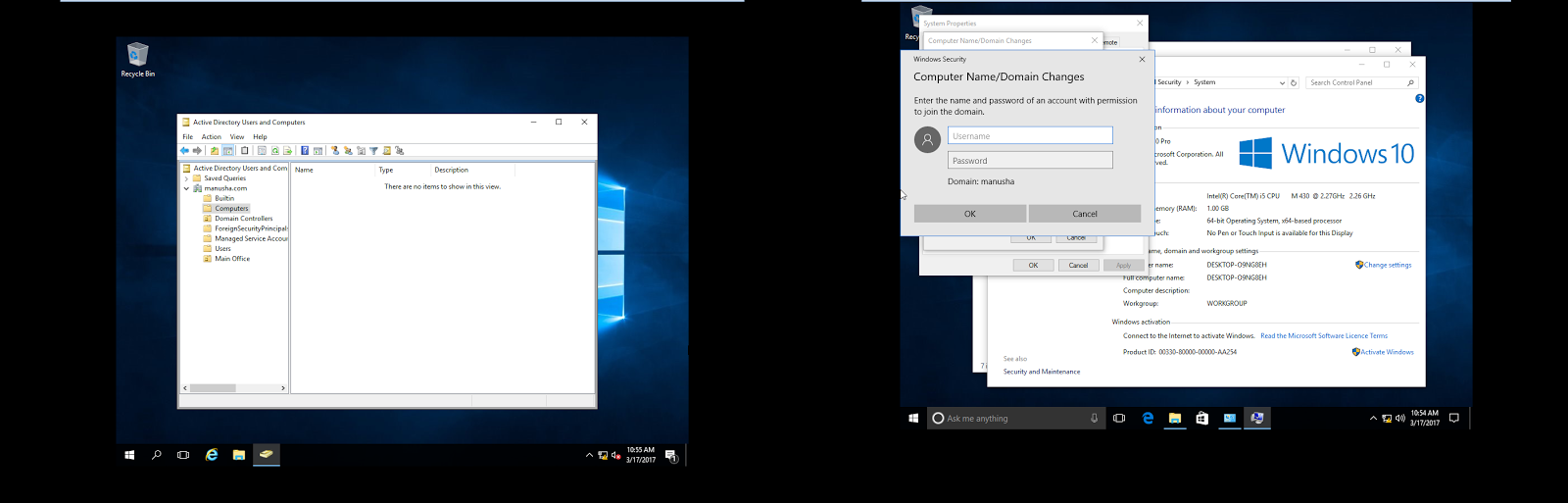The image size is (1568, 503).
Task: Click the Ask me anything search box
Action: coord(1017,418)
